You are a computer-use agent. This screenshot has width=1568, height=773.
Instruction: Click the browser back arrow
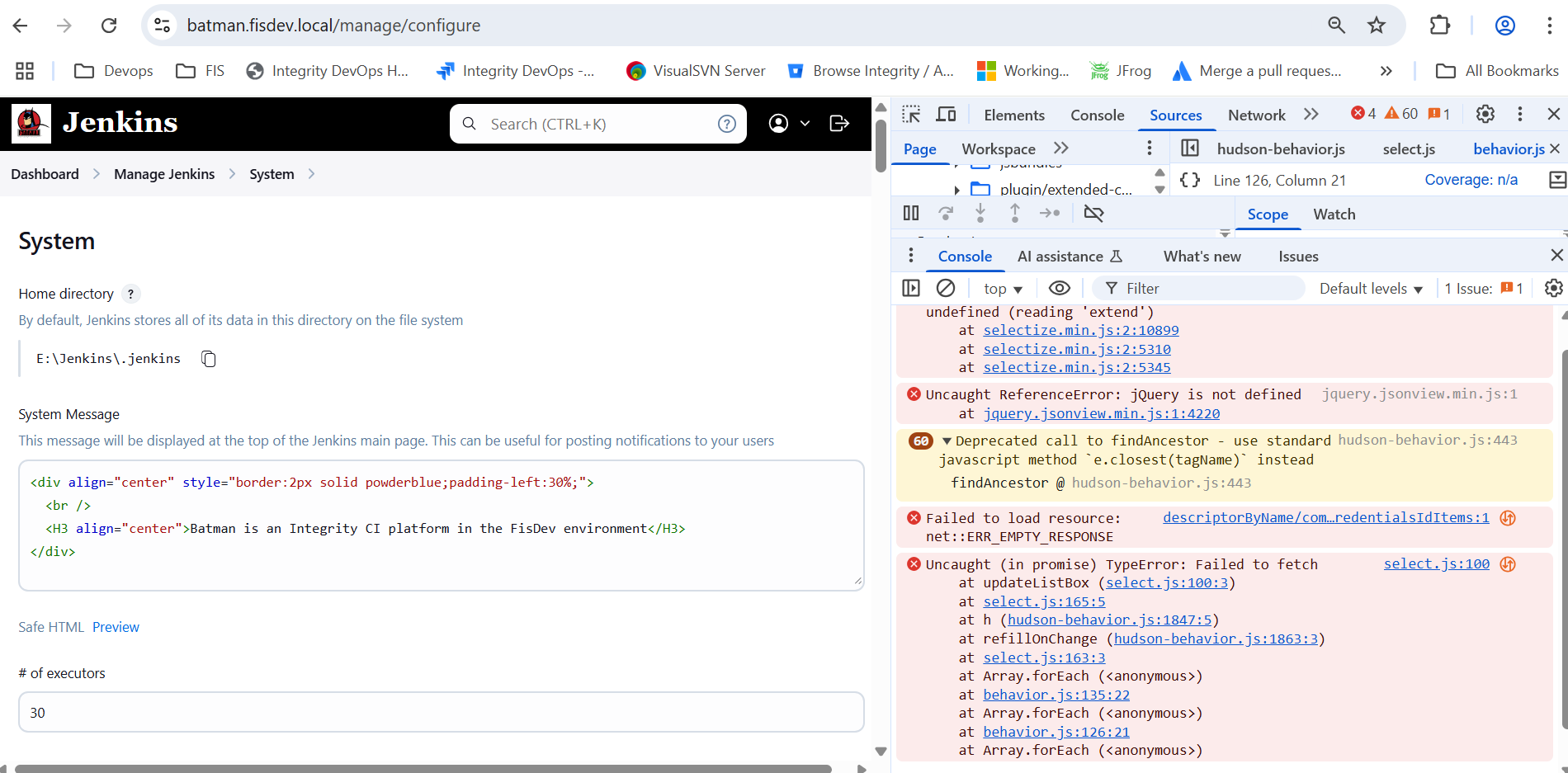pos(21,26)
